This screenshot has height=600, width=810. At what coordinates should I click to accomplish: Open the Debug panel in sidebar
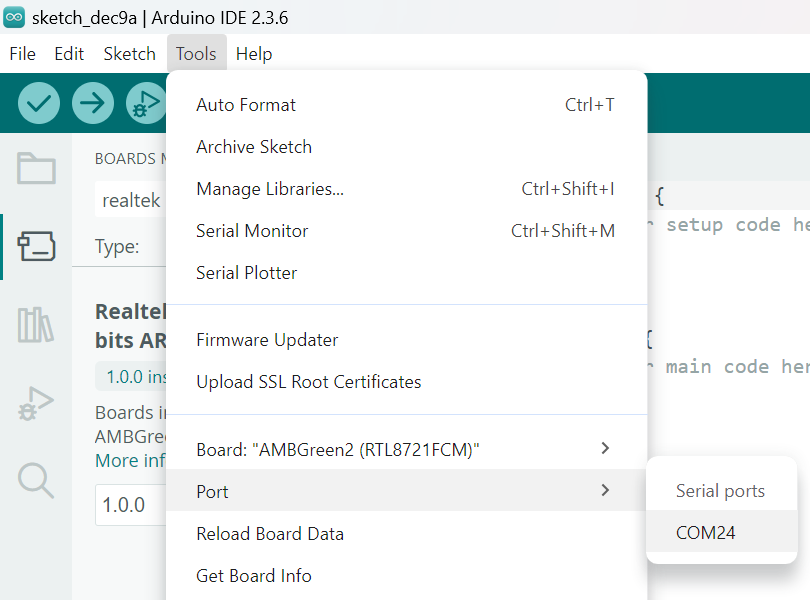click(x=37, y=403)
